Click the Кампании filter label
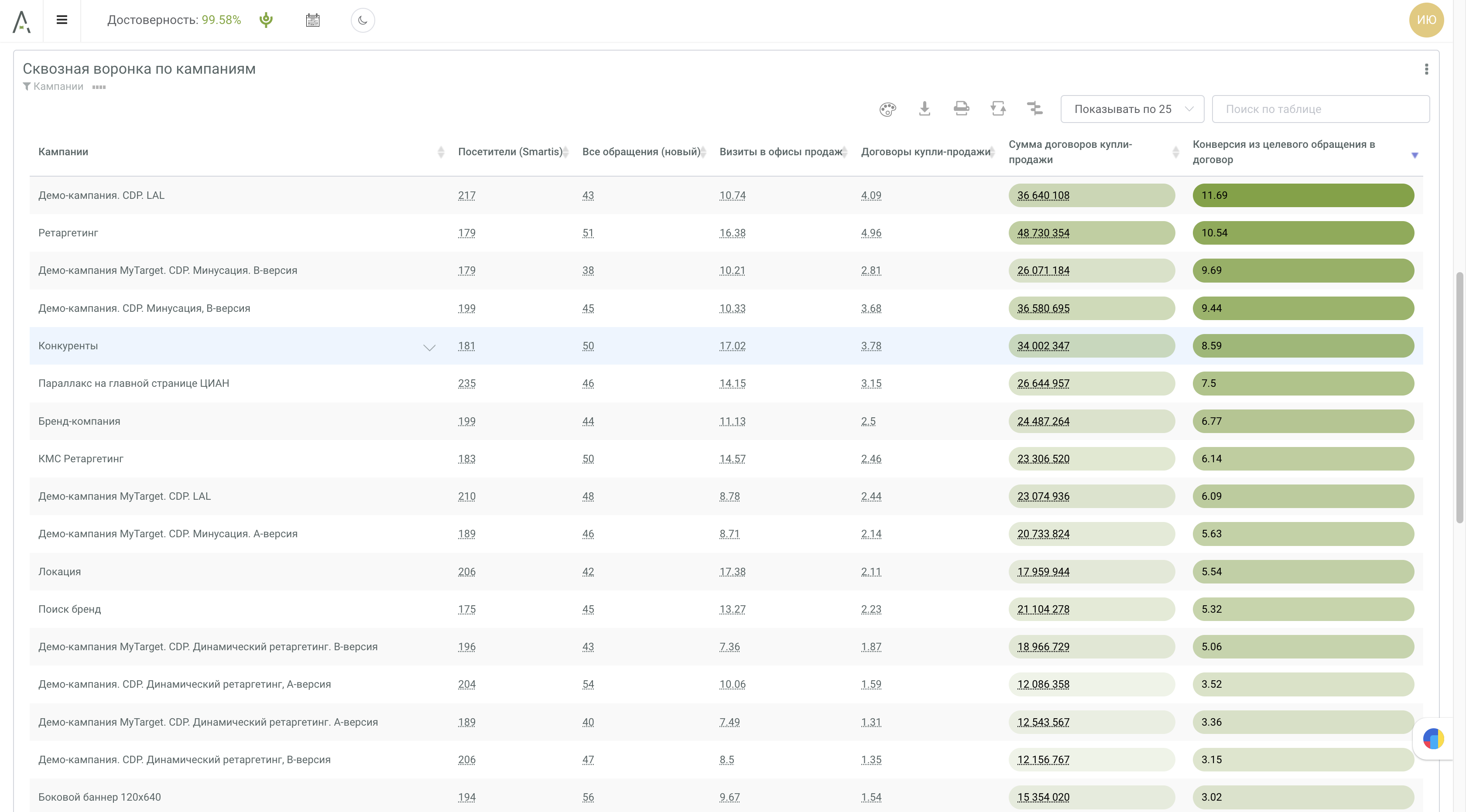This screenshot has width=1466, height=812. 58,86
